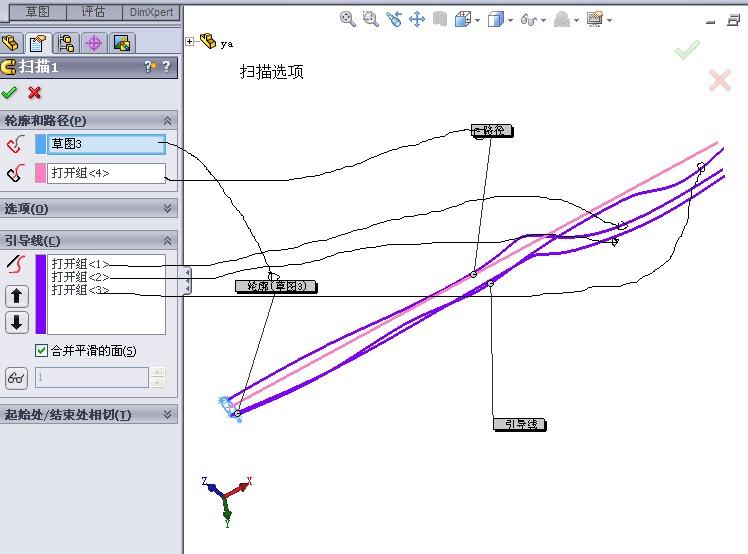The height and width of the screenshot is (554, 748).
Task: Click the section number input field
Action: coord(92,377)
